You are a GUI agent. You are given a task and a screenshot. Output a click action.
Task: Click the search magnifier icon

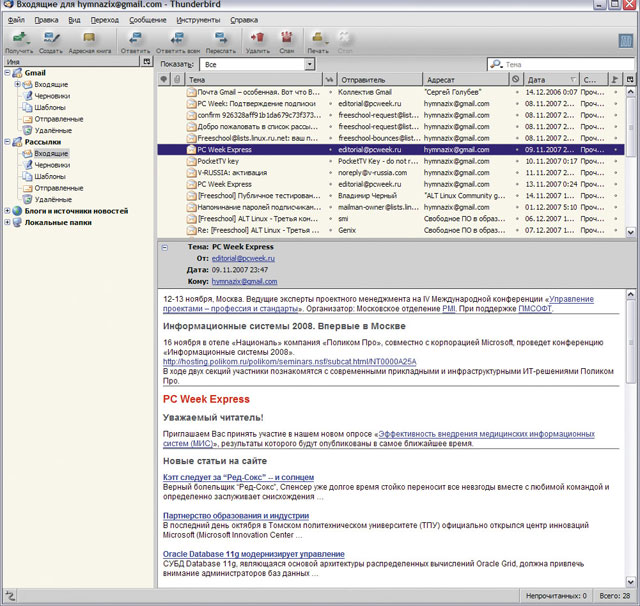coord(496,64)
